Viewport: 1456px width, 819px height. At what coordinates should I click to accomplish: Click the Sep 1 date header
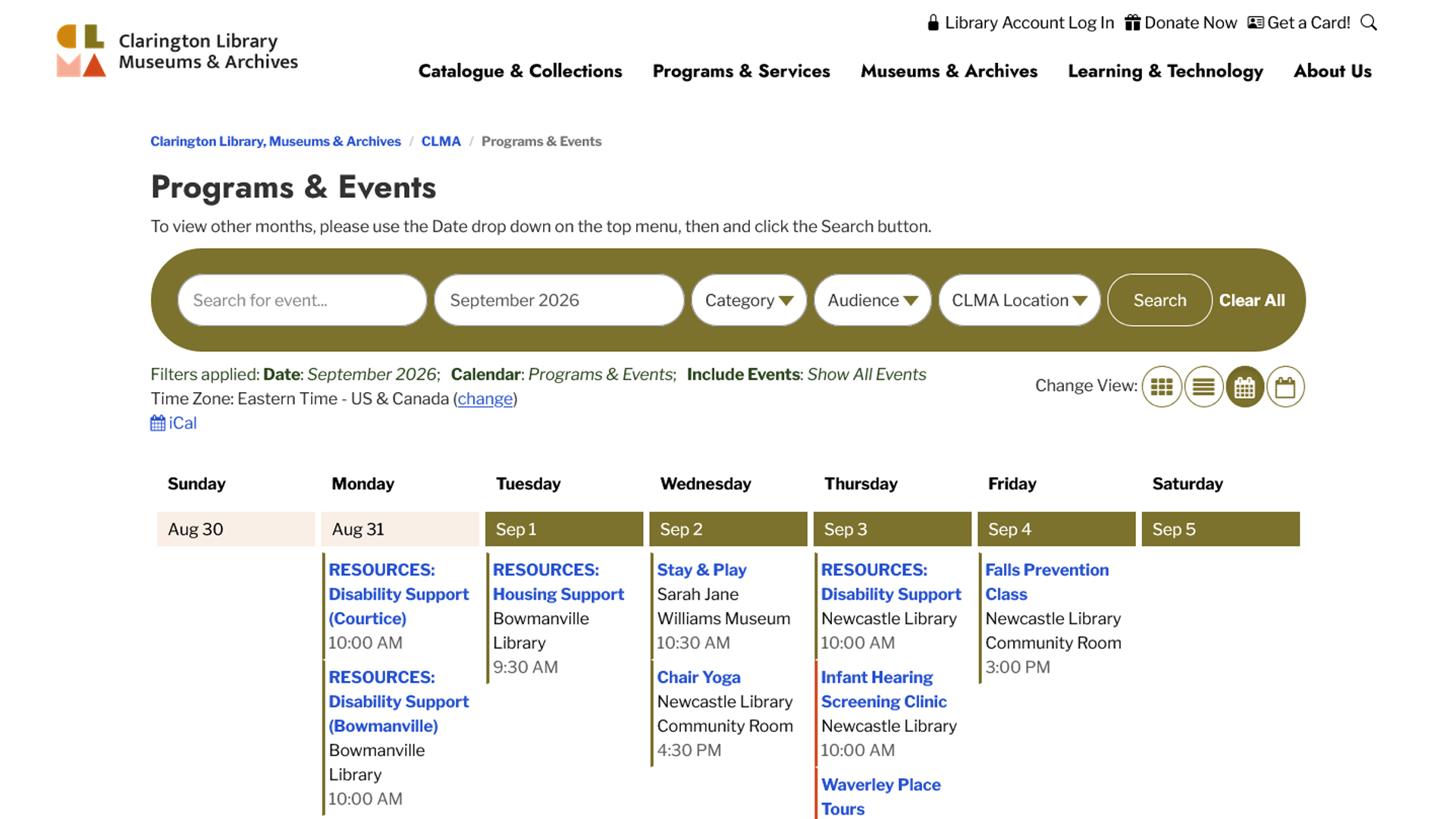(563, 529)
